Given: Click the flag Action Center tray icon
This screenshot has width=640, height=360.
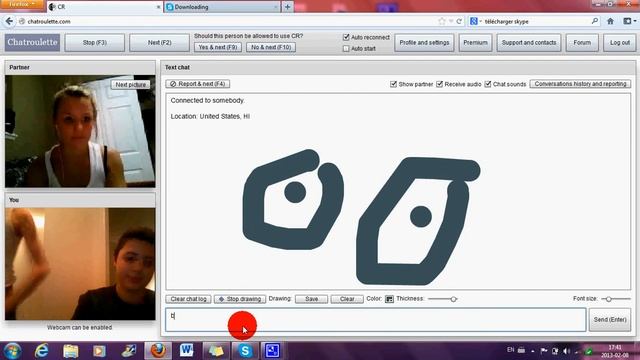Looking at the screenshot, I should pos(544,351).
